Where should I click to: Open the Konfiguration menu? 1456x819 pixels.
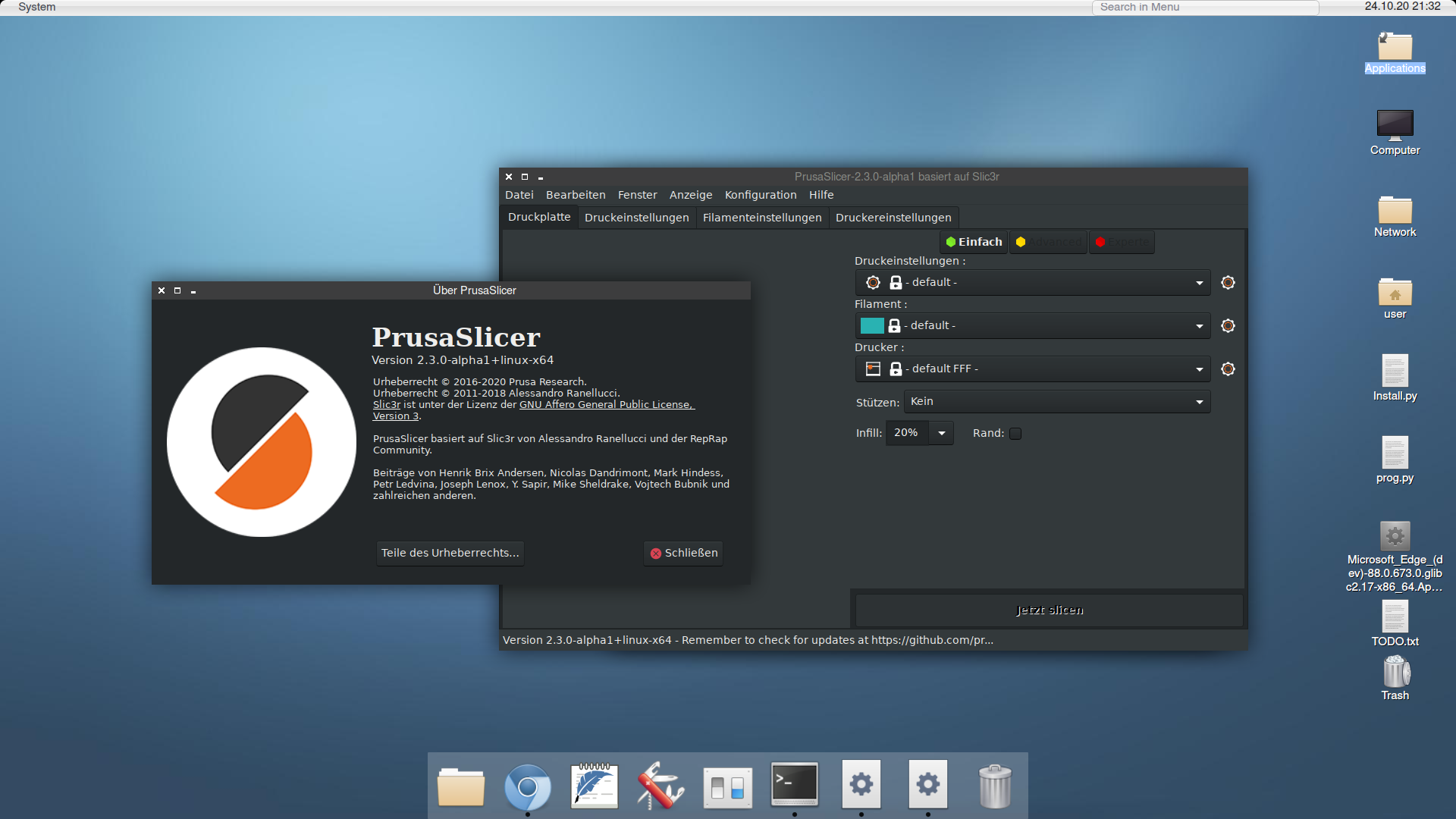point(761,195)
